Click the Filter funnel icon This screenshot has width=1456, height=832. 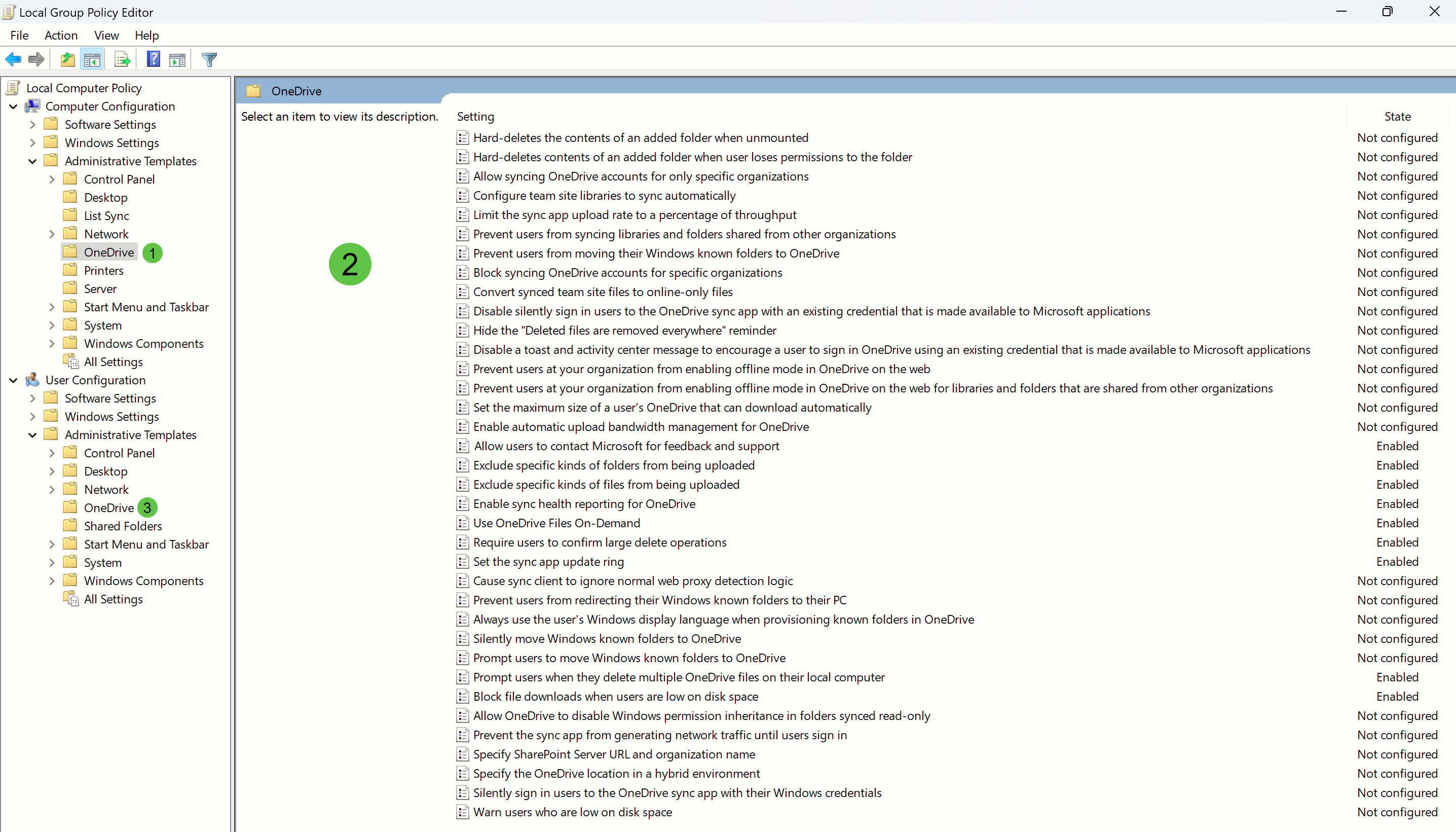[x=209, y=59]
